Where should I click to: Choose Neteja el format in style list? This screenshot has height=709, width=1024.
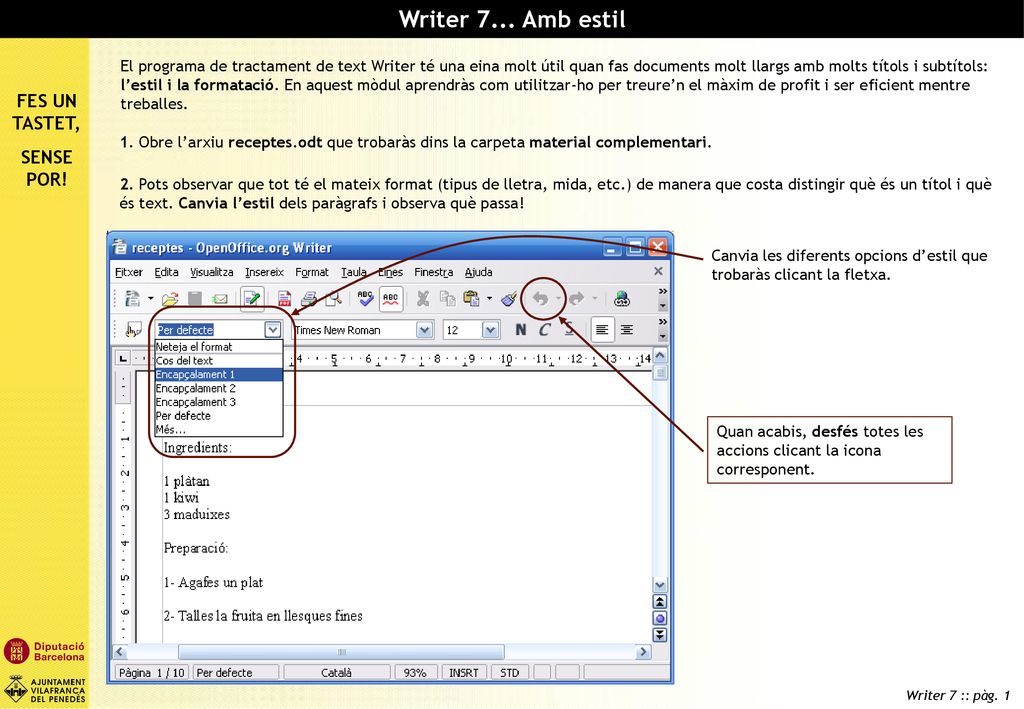point(219,347)
